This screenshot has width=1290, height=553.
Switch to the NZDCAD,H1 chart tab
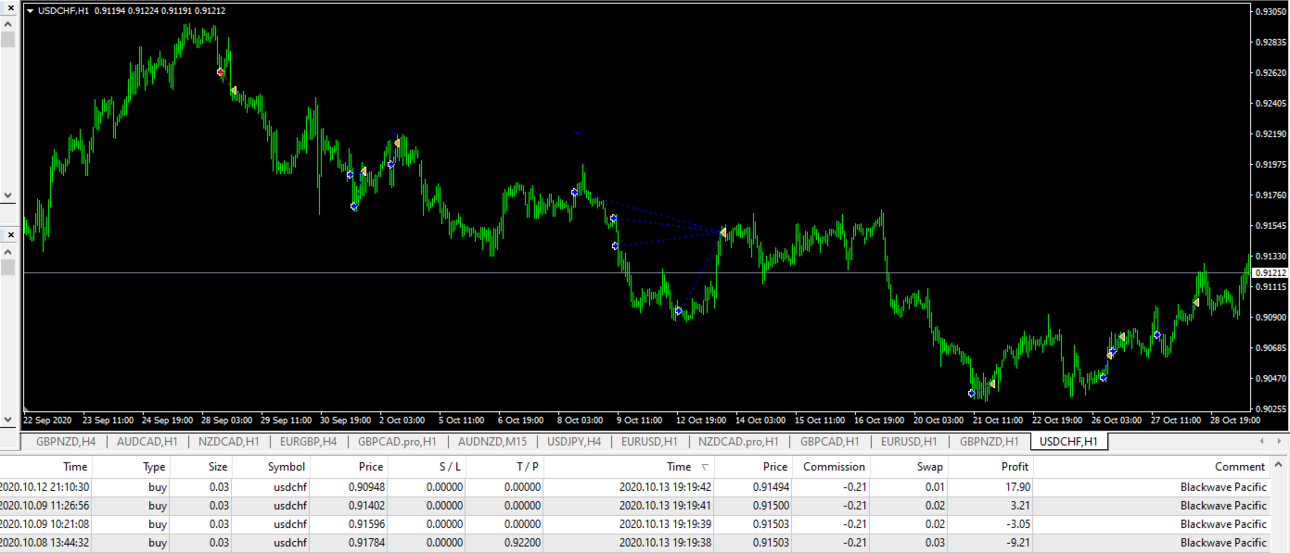point(228,441)
